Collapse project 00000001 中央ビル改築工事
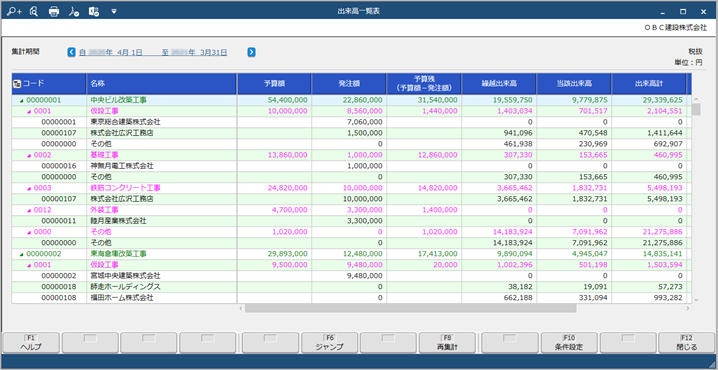Image resolution: width=718 pixels, height=370 pixels. [x=21, y=100]
